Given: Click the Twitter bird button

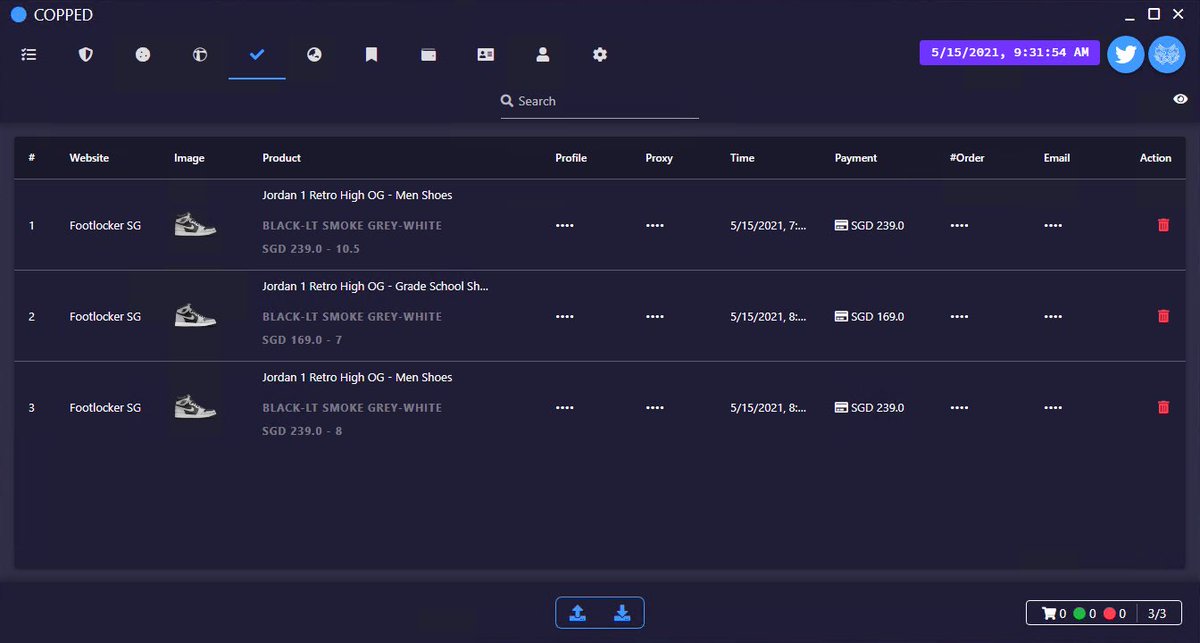Looking at the screenshot, I should (1126, 54).
